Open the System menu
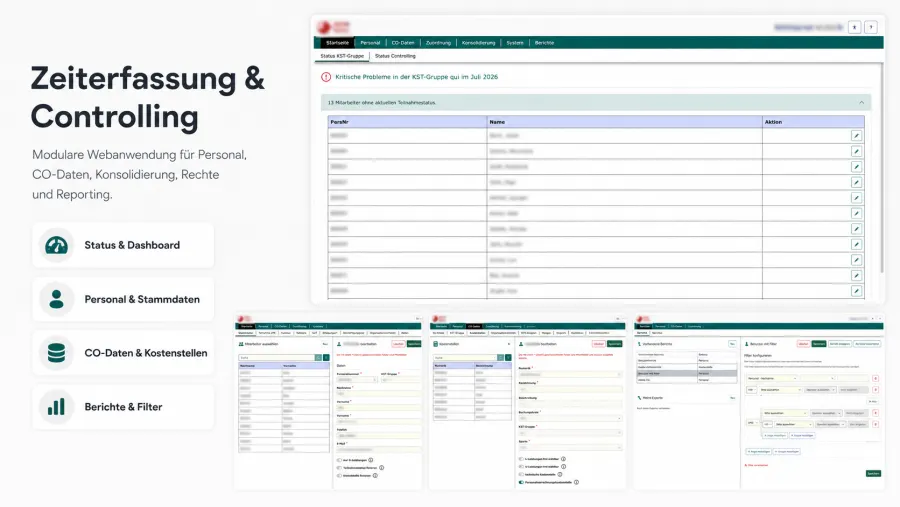Image resolution: width=900 pixels, height=507 pixels. coord(515,42)
